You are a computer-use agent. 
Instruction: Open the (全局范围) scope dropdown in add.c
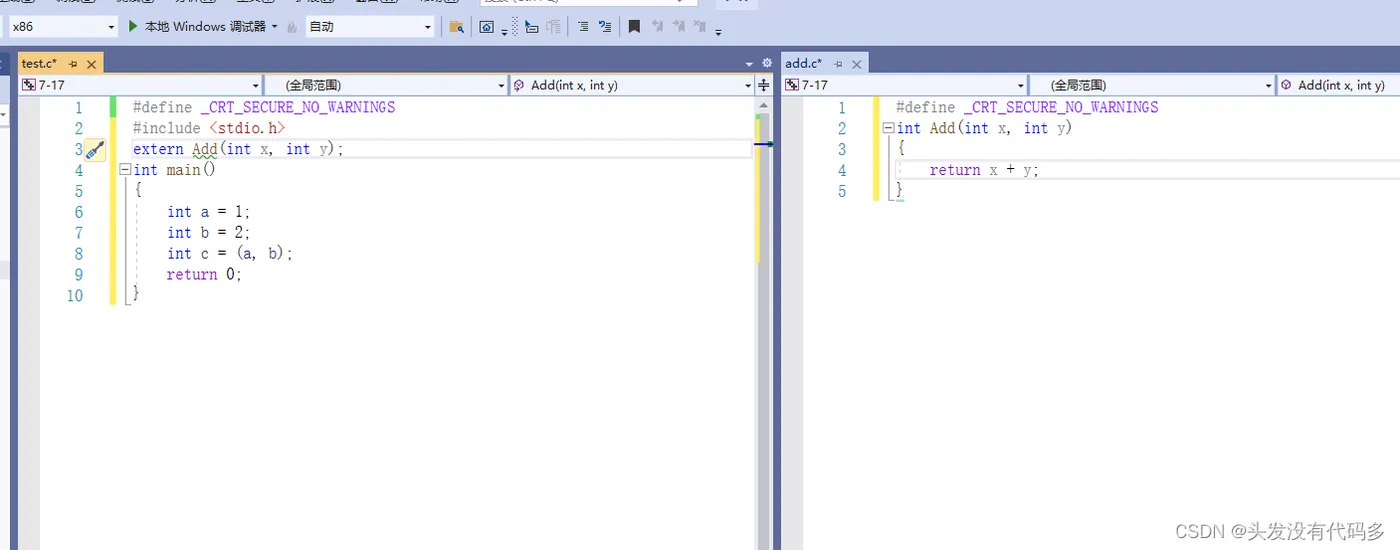point(1152,85)
